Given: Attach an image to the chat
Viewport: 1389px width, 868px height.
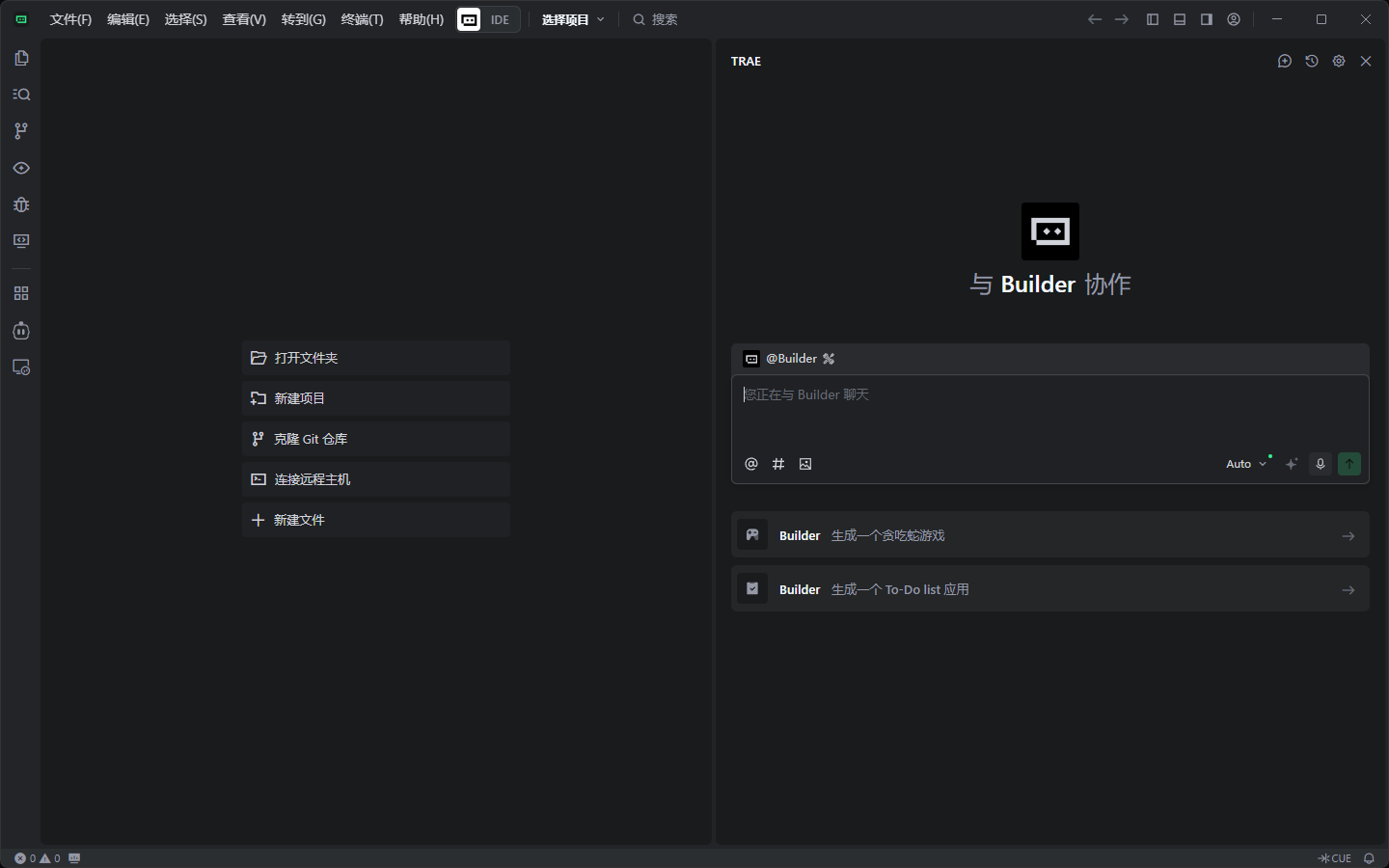Looking at the screenshot, I should point(805,464).
